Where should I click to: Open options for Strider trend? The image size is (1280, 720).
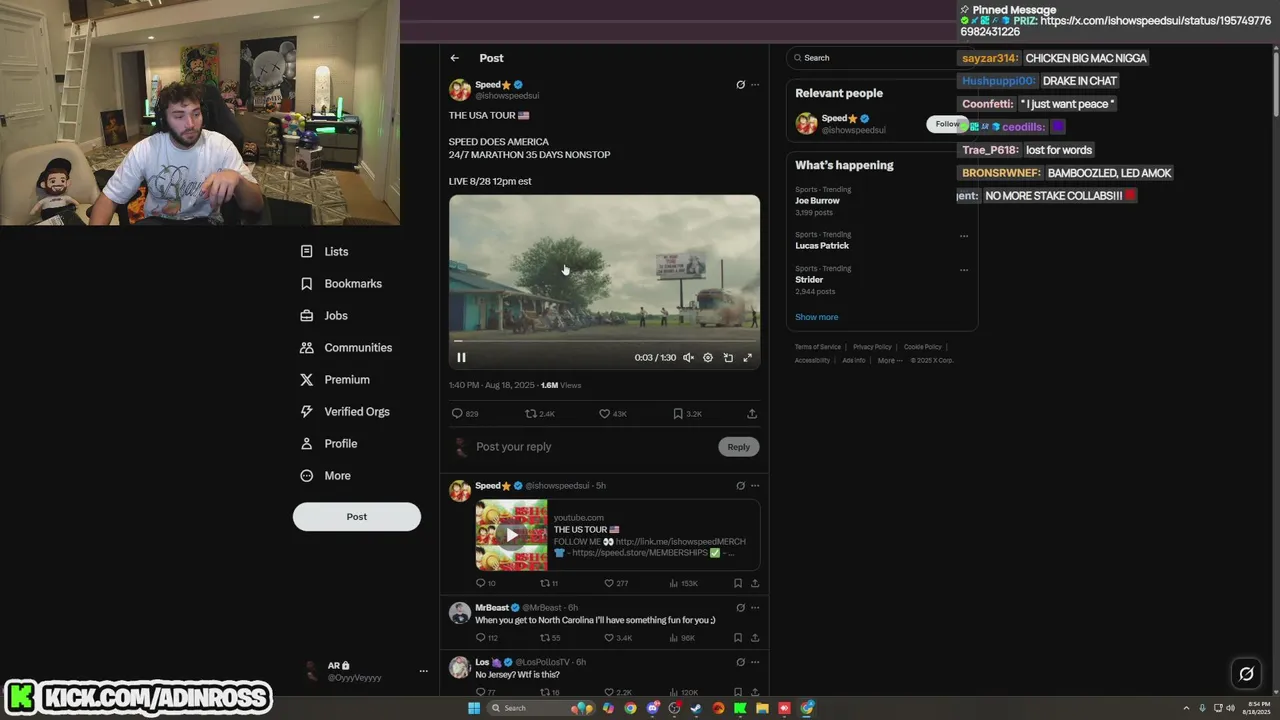pyautogui.click(x=964, y=270)
